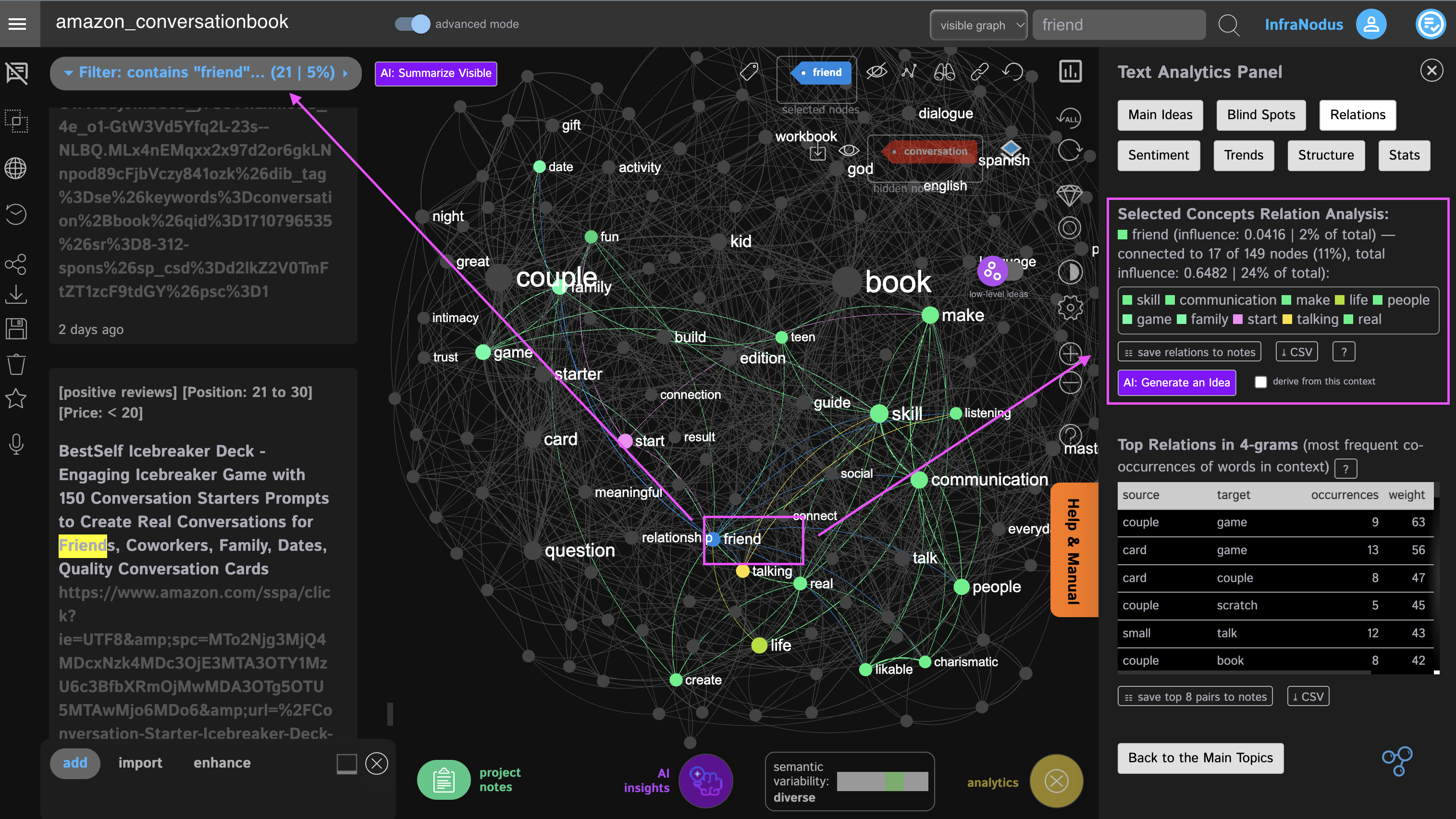This screenshot has height=819, width=1456.
Task: Switch to Relations tab
Action: click(x=1357, y=115)
